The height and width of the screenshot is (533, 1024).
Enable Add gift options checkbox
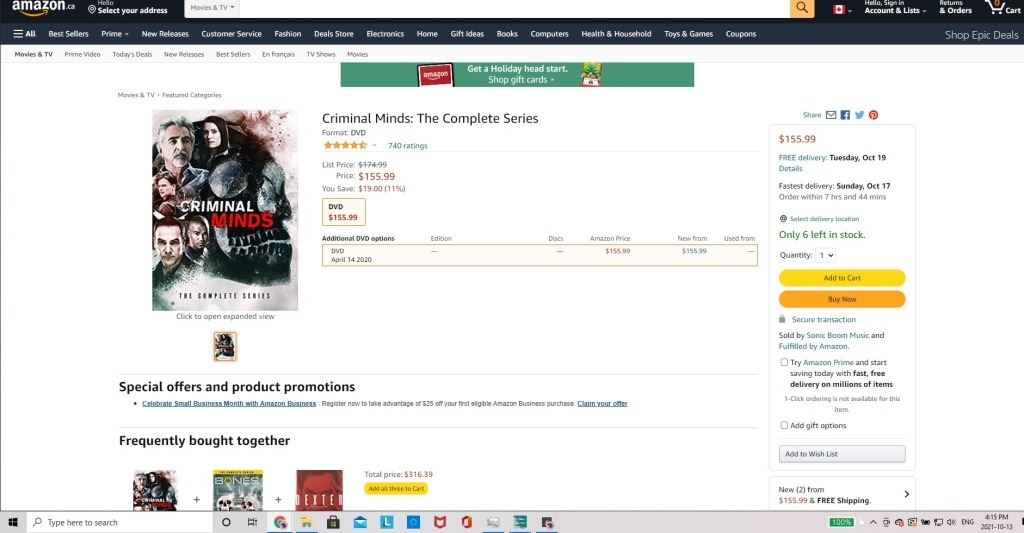pyautogui.click(x=784, y=425)
